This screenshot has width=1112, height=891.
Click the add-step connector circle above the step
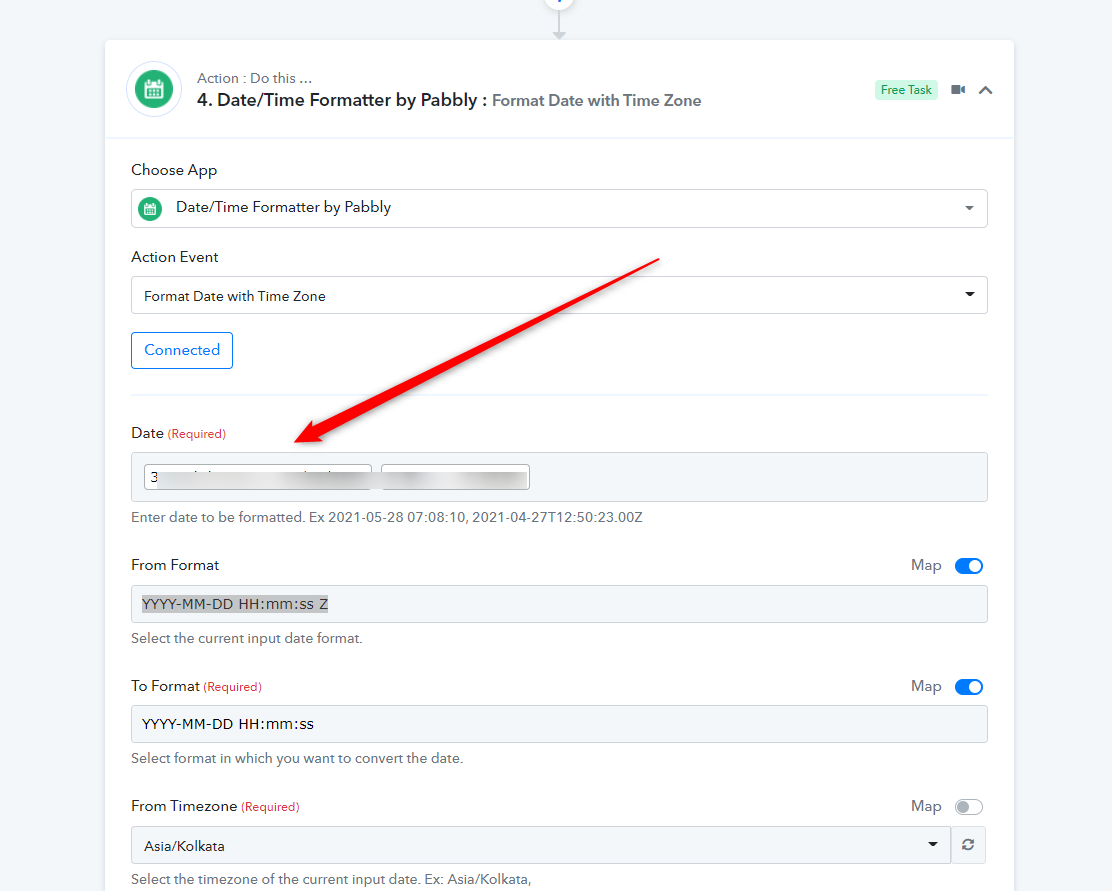pos(559,3)
